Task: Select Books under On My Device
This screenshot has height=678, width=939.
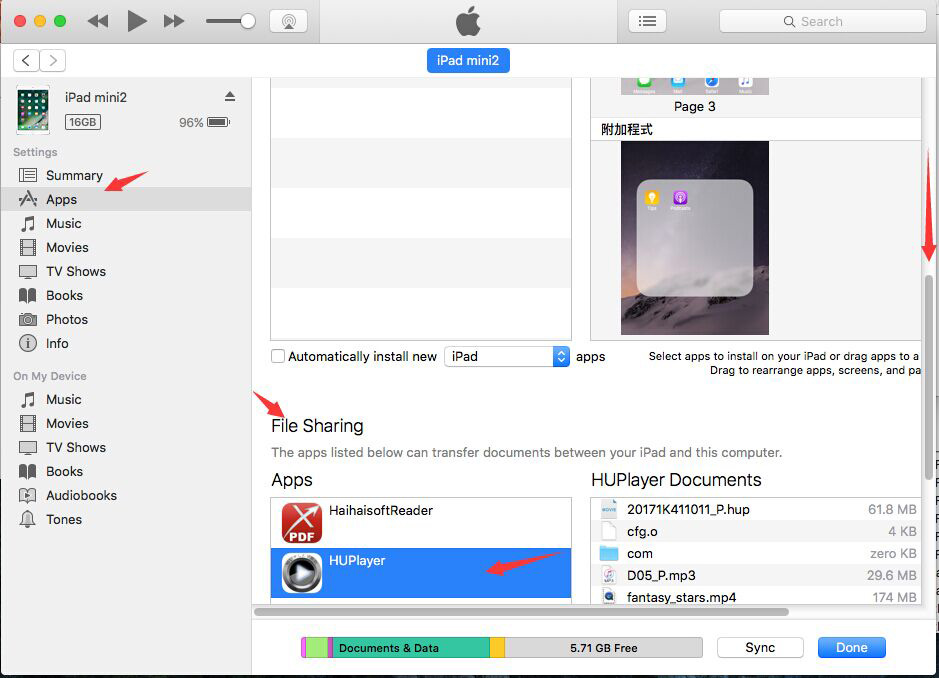Action: point(126,471)
